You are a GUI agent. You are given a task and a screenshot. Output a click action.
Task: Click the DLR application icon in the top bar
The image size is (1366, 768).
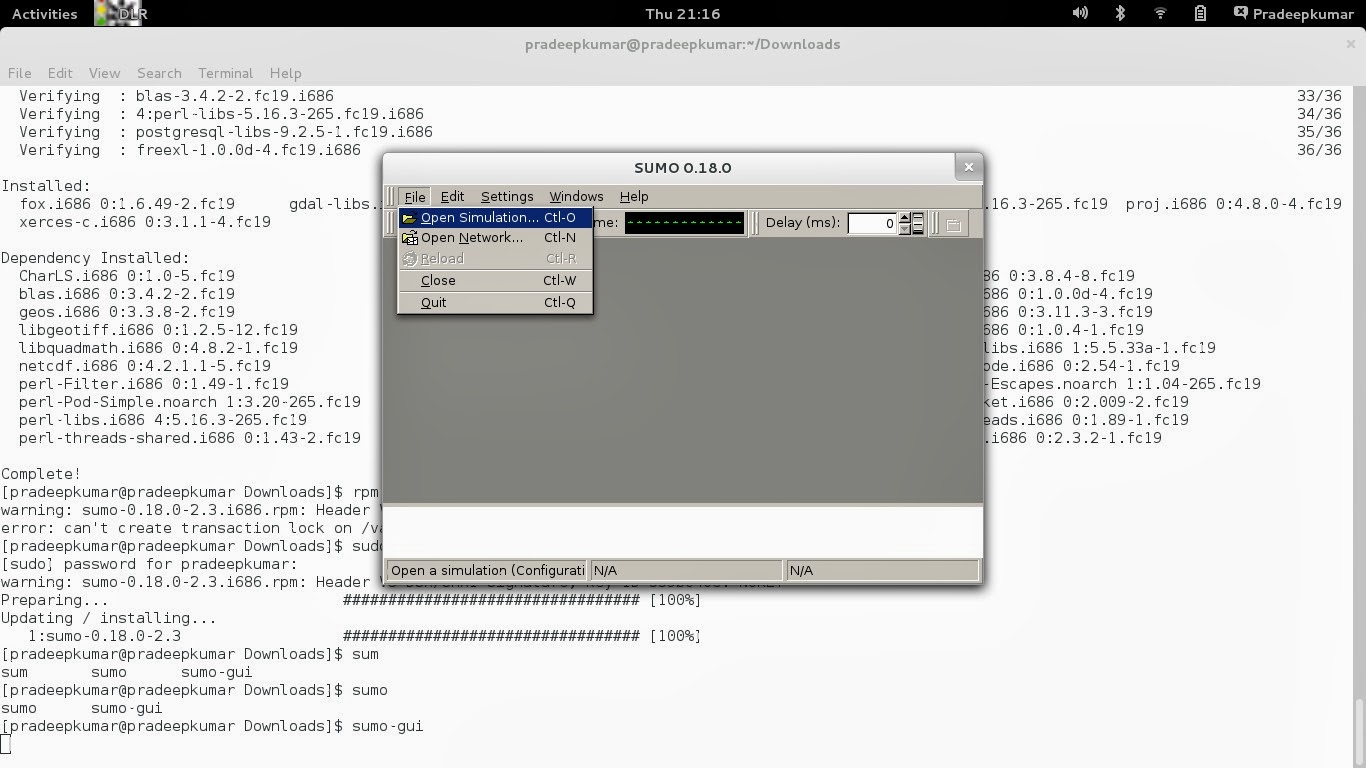[120, 13]
